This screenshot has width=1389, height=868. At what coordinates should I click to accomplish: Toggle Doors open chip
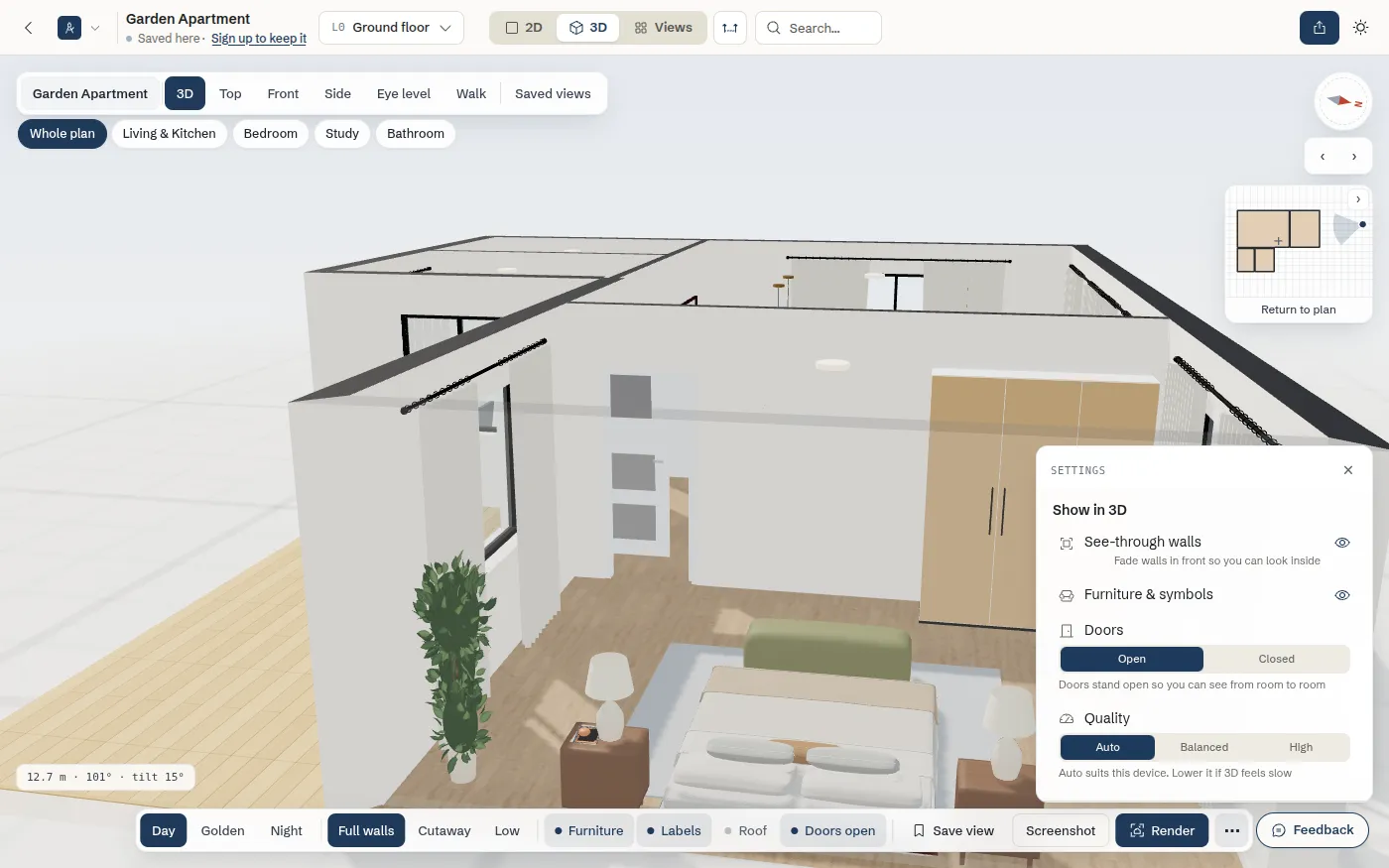[x=833, y=830]
